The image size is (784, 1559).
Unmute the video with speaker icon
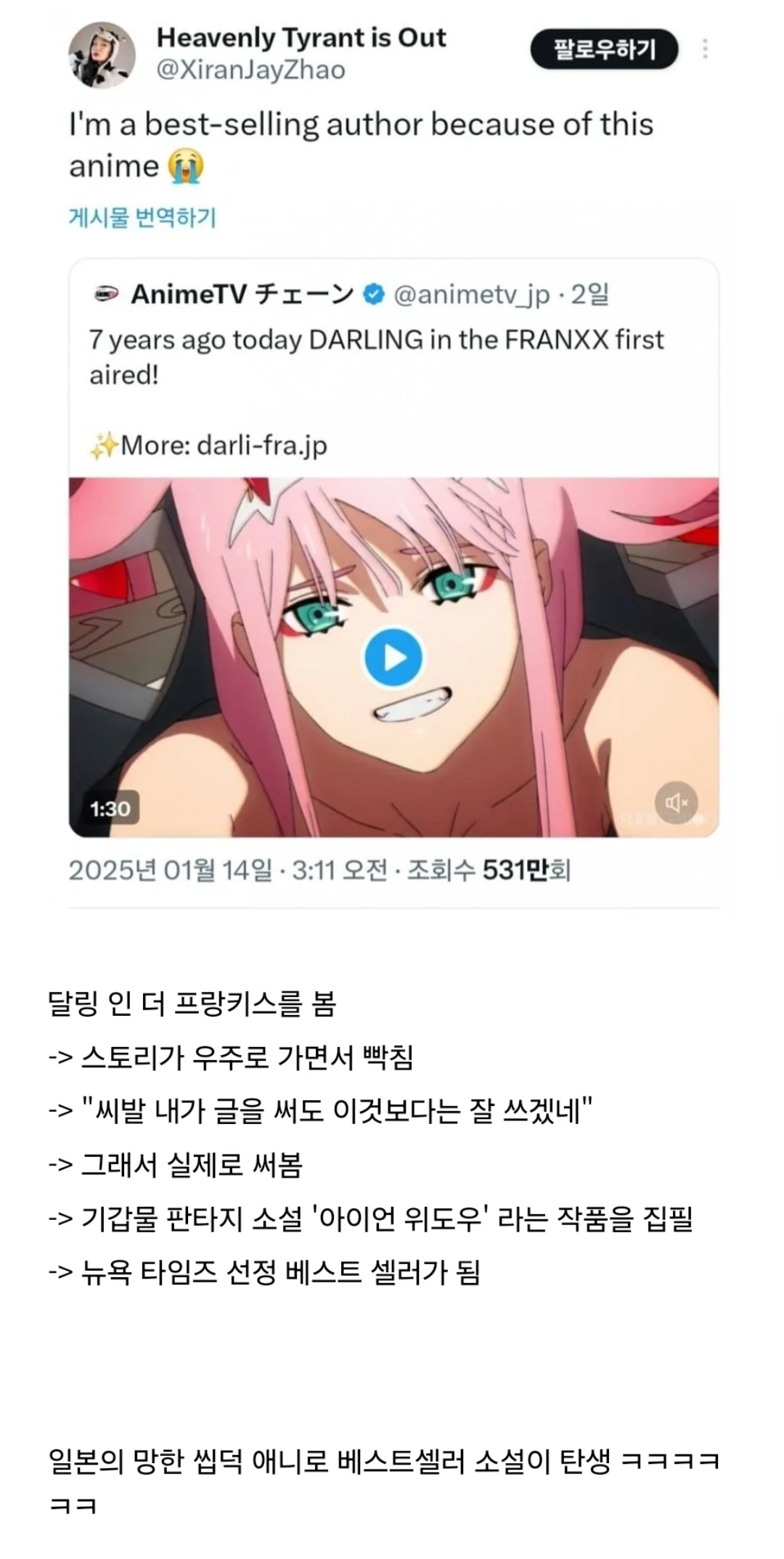[677, 802]
